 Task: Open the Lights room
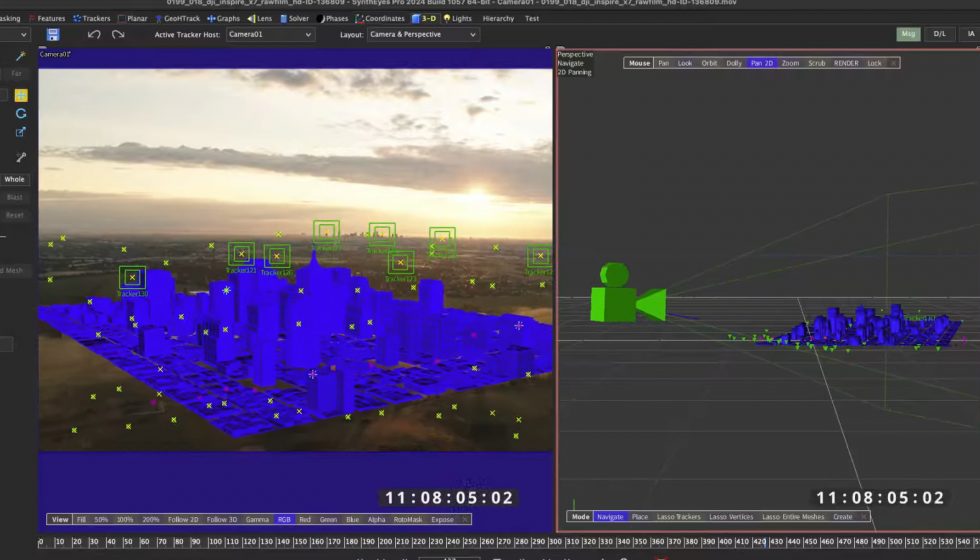458,18
